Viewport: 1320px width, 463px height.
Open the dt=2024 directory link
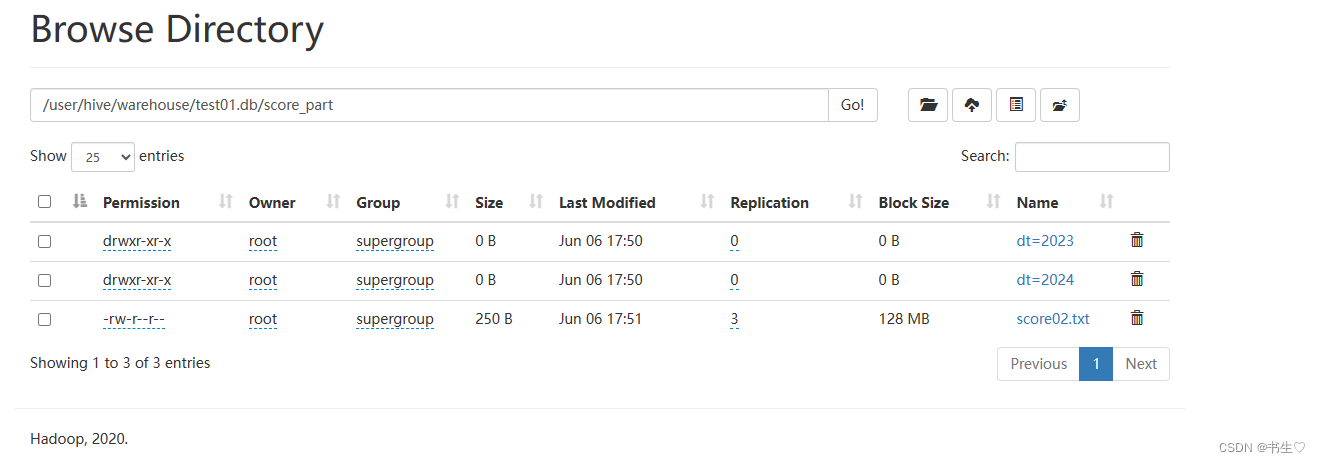tap(1045, 280)
